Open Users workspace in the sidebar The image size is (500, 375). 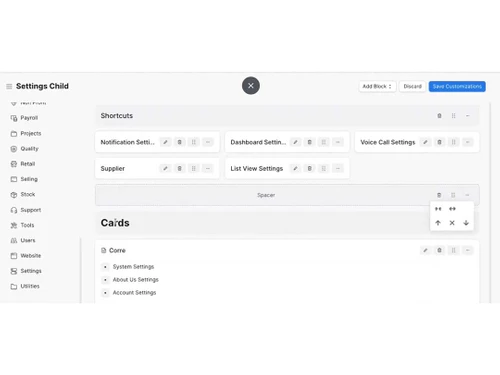tap(23, 240)
